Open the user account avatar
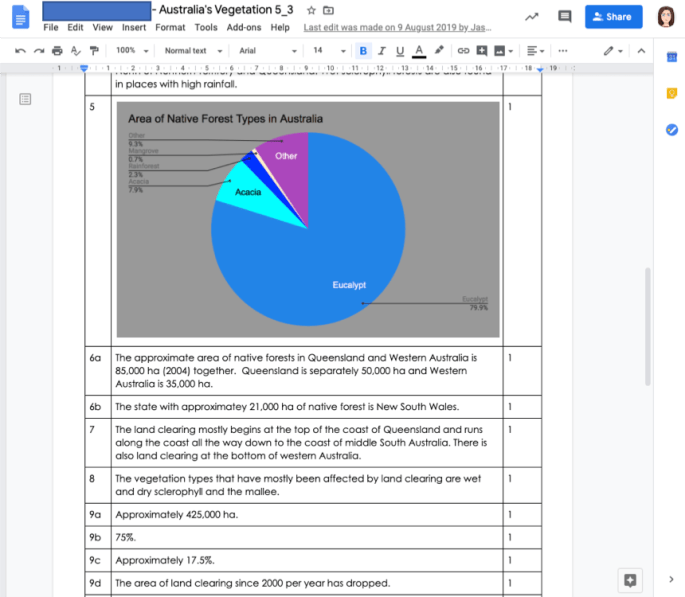 pyautogui.click(x=666, y=17)
